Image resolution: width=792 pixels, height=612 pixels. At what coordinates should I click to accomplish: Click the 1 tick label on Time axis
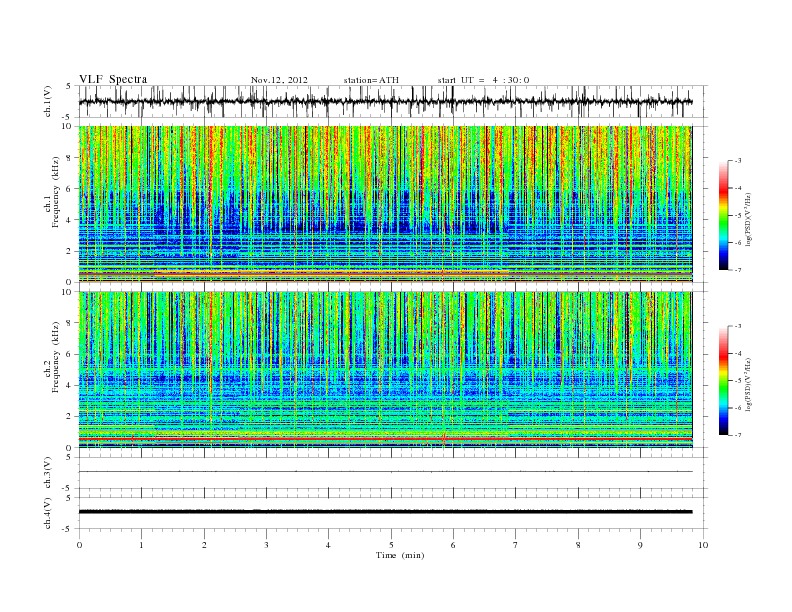click(x=141, y=545)
